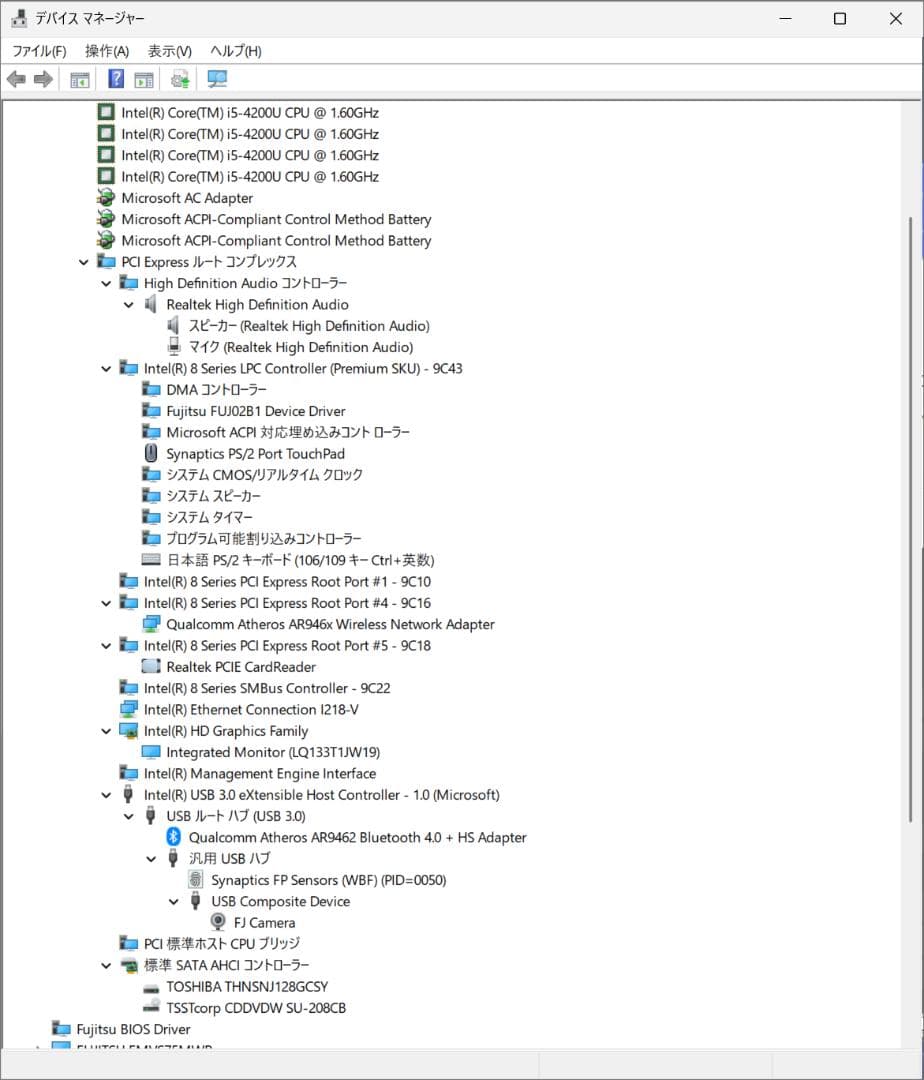Click the speaker icon of Realtek High Definition Audio
Screen dimensions: 924x1080
(151, 304)
